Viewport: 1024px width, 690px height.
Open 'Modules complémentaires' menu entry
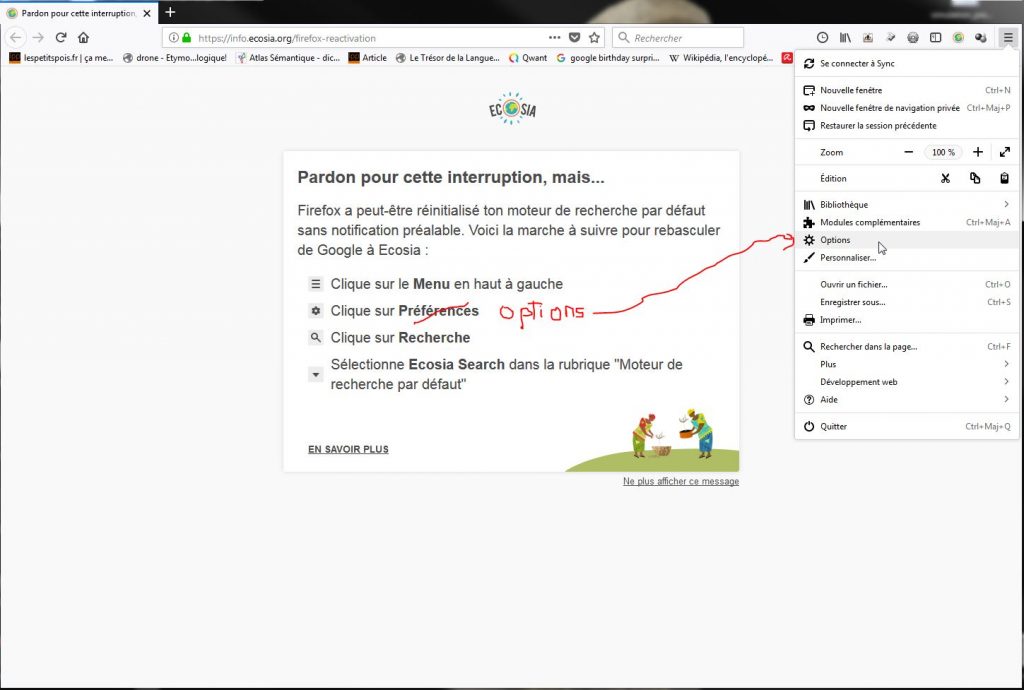(x=906, y=222)
